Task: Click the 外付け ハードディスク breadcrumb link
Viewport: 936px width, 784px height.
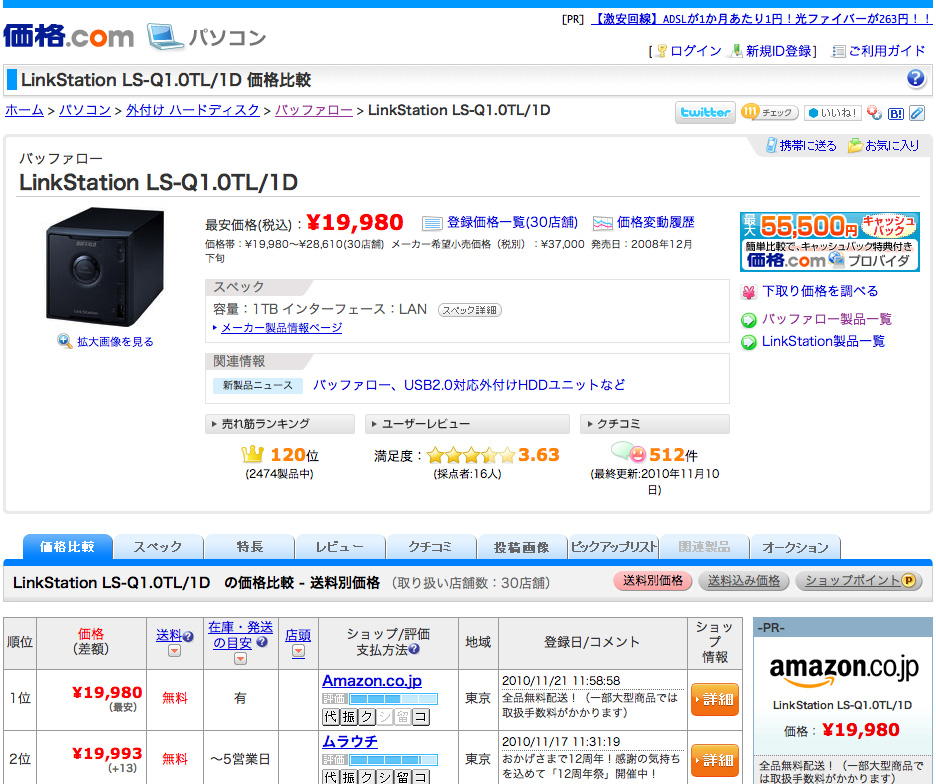Action: point(193,110)
